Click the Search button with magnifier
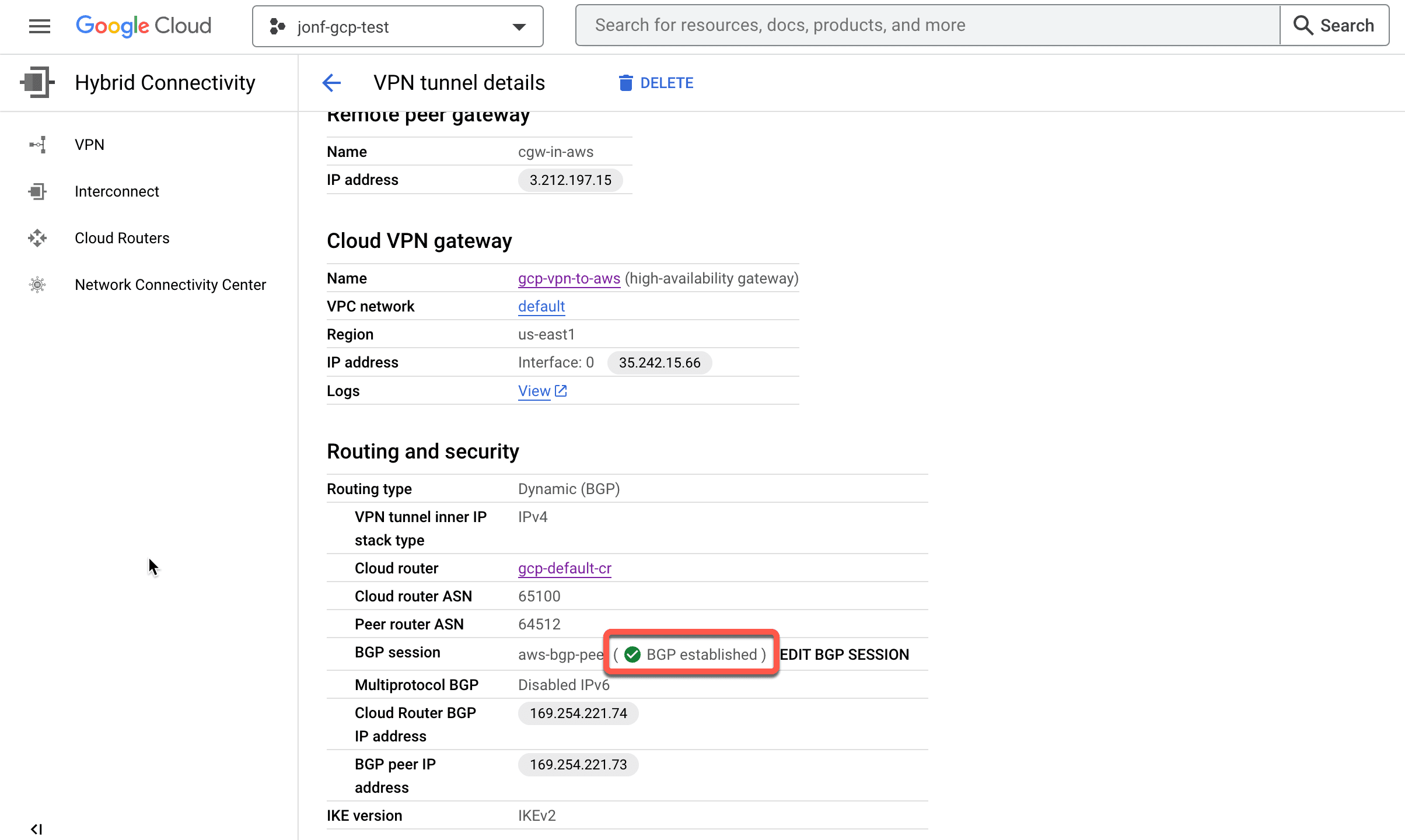The image size is (1405, 840). [1334, 25]
